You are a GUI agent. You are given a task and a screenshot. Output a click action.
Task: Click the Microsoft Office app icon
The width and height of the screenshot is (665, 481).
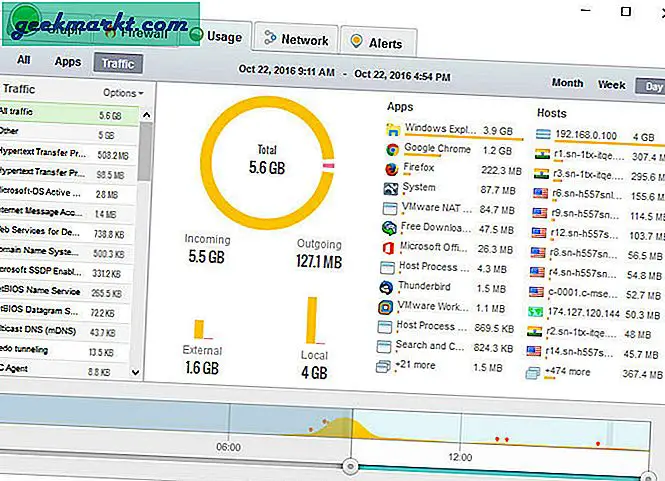point(390,247)
